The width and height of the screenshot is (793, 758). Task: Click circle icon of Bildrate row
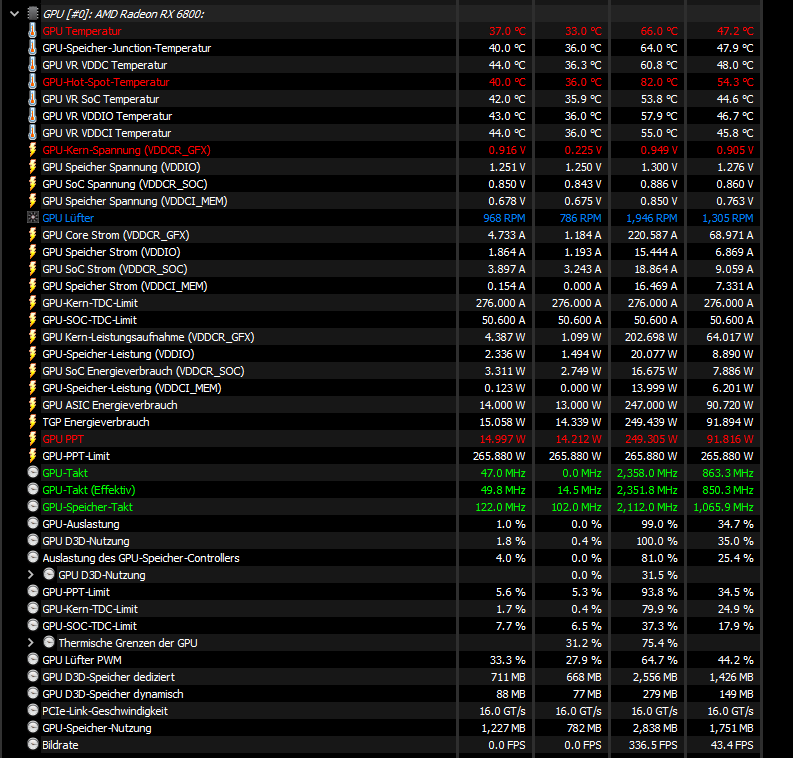click(33, 744)
